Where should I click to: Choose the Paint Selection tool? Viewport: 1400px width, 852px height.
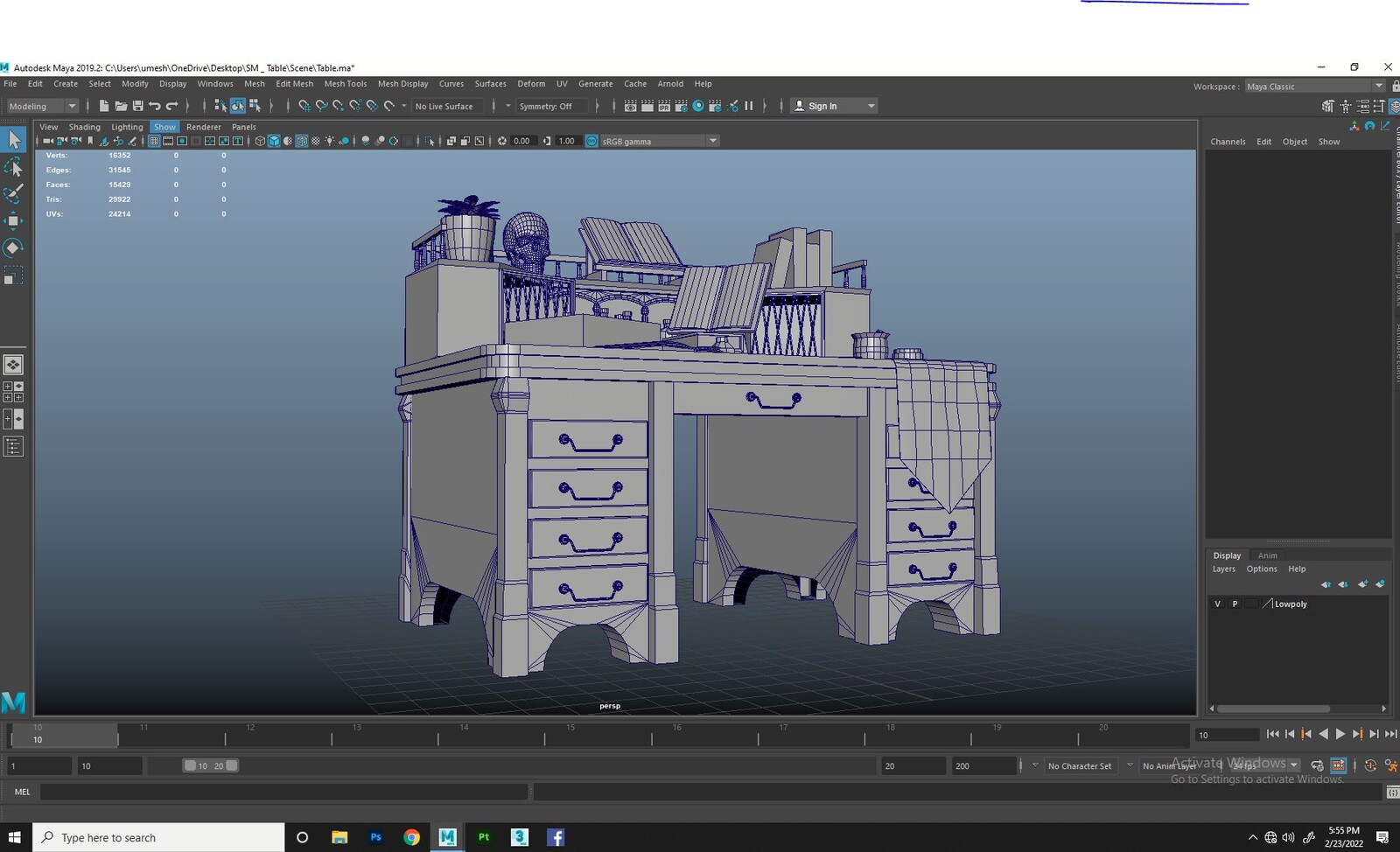pos(13,193)
